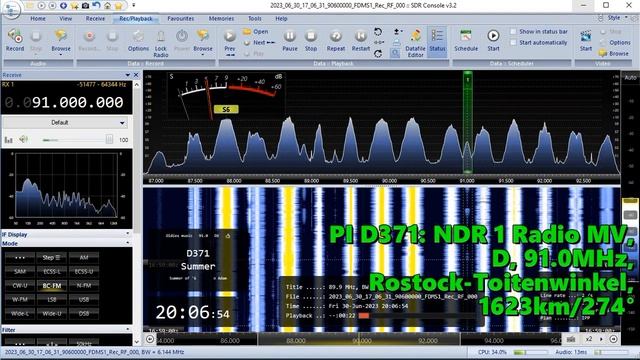This screenshot has width=640, height=360.
Task: Select ECSS-L mode
Action: pos(51,271)
